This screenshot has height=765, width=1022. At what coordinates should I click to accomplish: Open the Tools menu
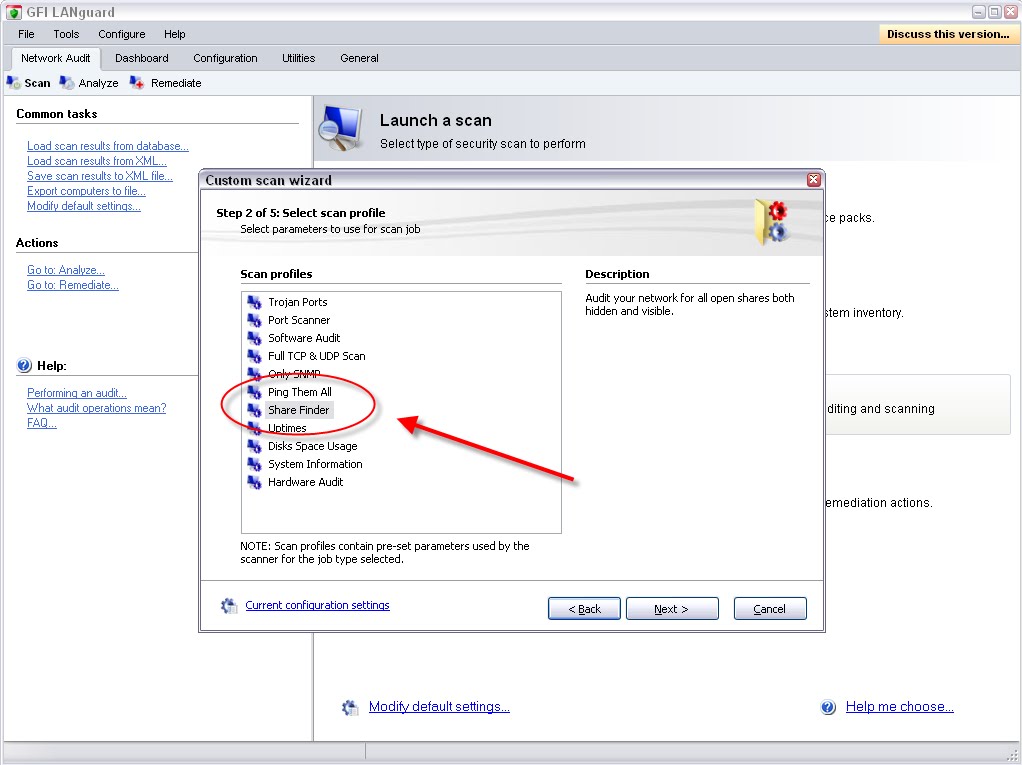tap(66, 34)
